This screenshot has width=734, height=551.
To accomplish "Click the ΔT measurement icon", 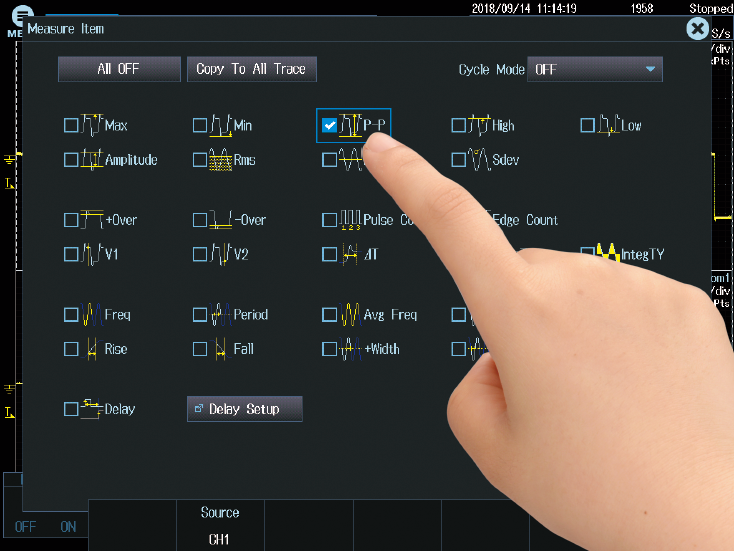I will click(x=350, y=254).
